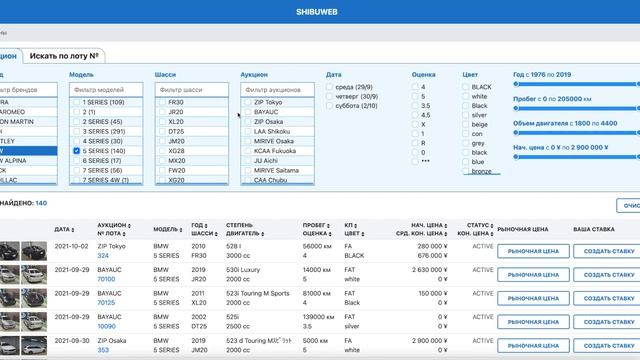Viewport: 640px width, 360px height.
Task: Open lot 353 link
Action: (103, 350)
